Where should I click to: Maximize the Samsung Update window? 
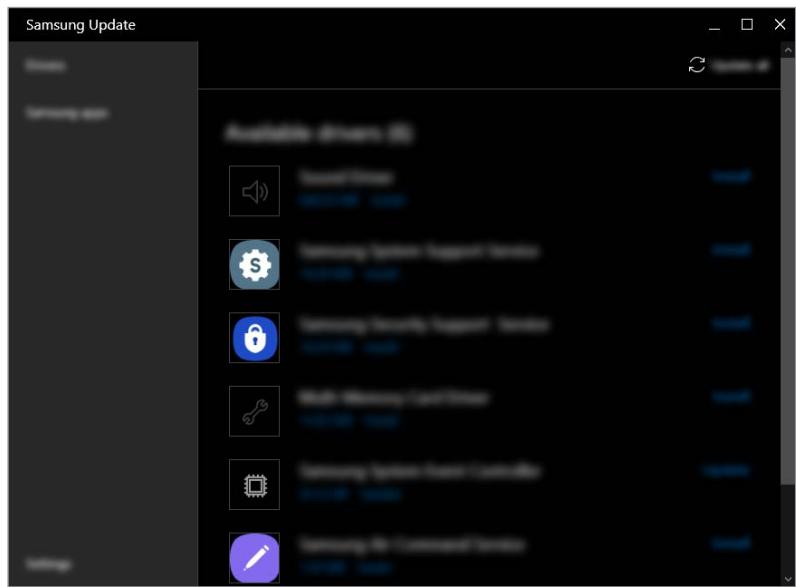click(747, 24)
